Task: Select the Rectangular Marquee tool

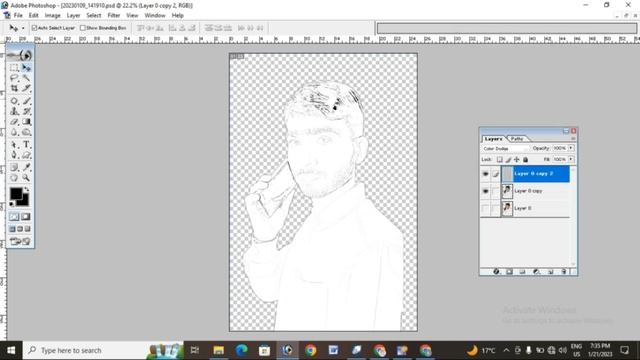Action: (14, 67)
